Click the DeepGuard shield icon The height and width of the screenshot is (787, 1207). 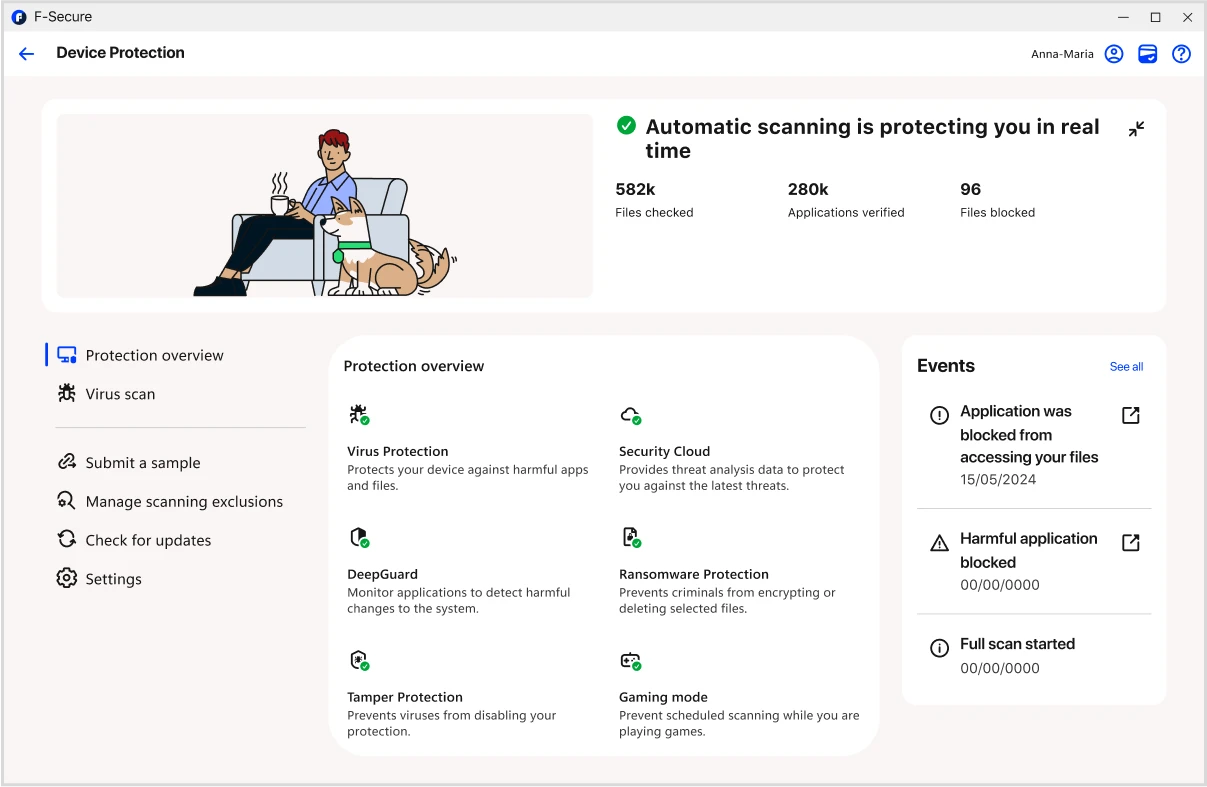tap(359, 538)
